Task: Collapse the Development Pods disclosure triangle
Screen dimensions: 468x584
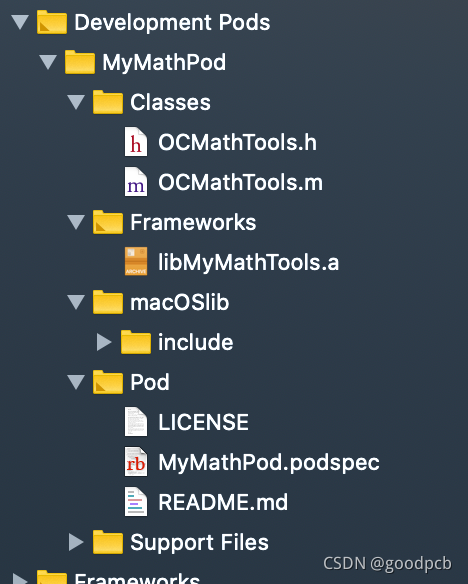Action: (20, 22)
